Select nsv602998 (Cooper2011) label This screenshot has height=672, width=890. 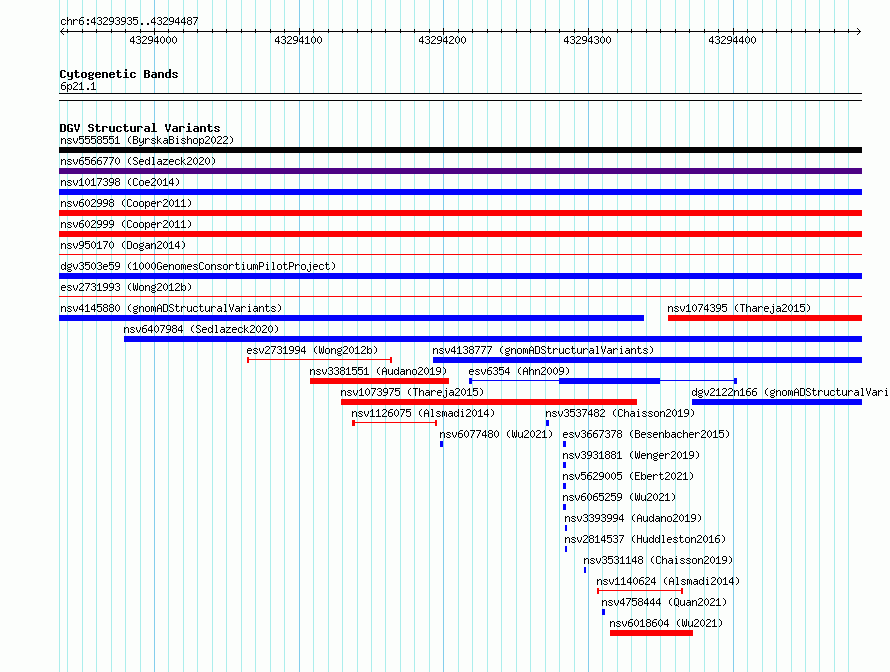click(126, 203)
